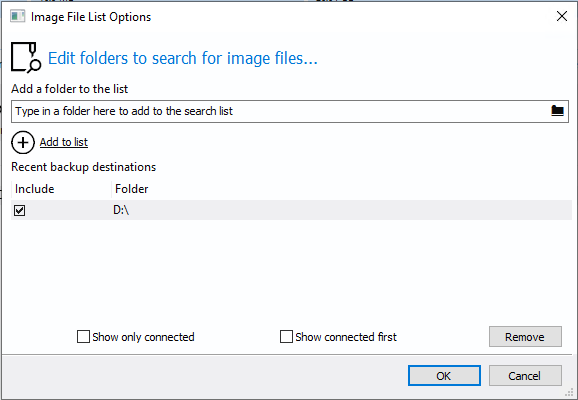The image size is (578, 400).
Task: Enable Show connected first checkbox
Action: point(286,337)
